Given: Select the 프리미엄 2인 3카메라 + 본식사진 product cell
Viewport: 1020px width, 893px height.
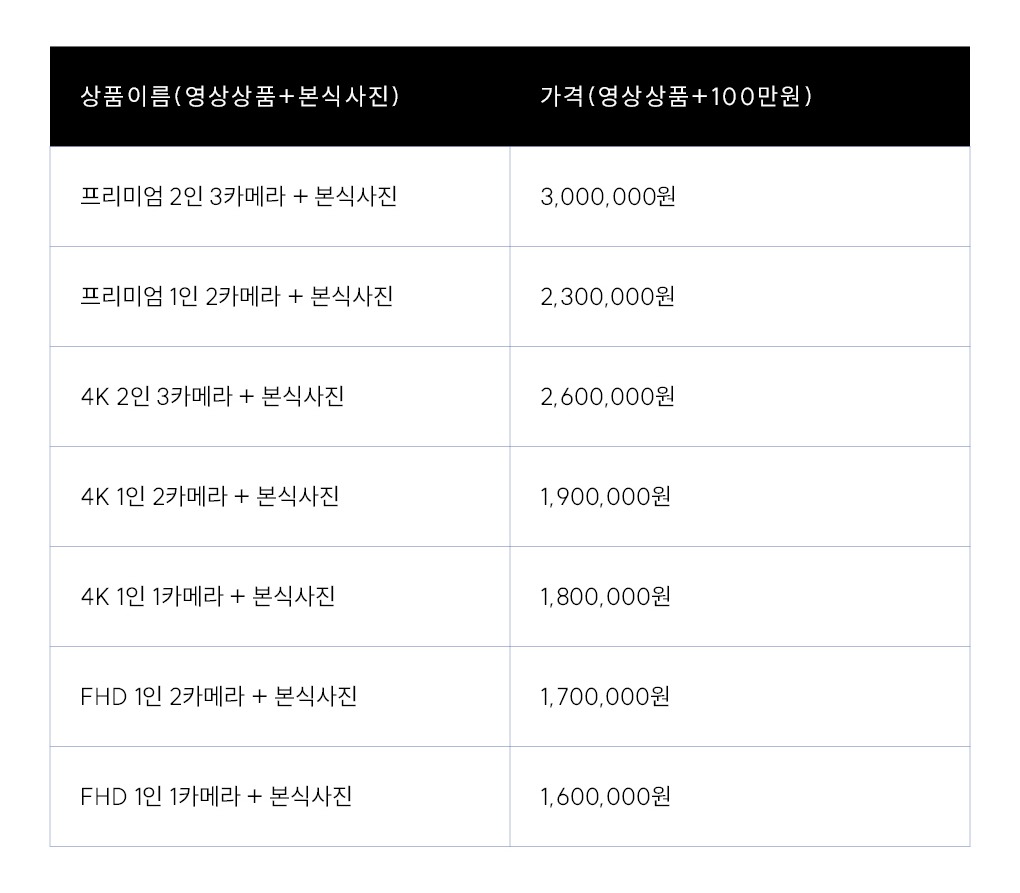Looking at the screenshot, I should pyautogui.click(x=280, y=196).
